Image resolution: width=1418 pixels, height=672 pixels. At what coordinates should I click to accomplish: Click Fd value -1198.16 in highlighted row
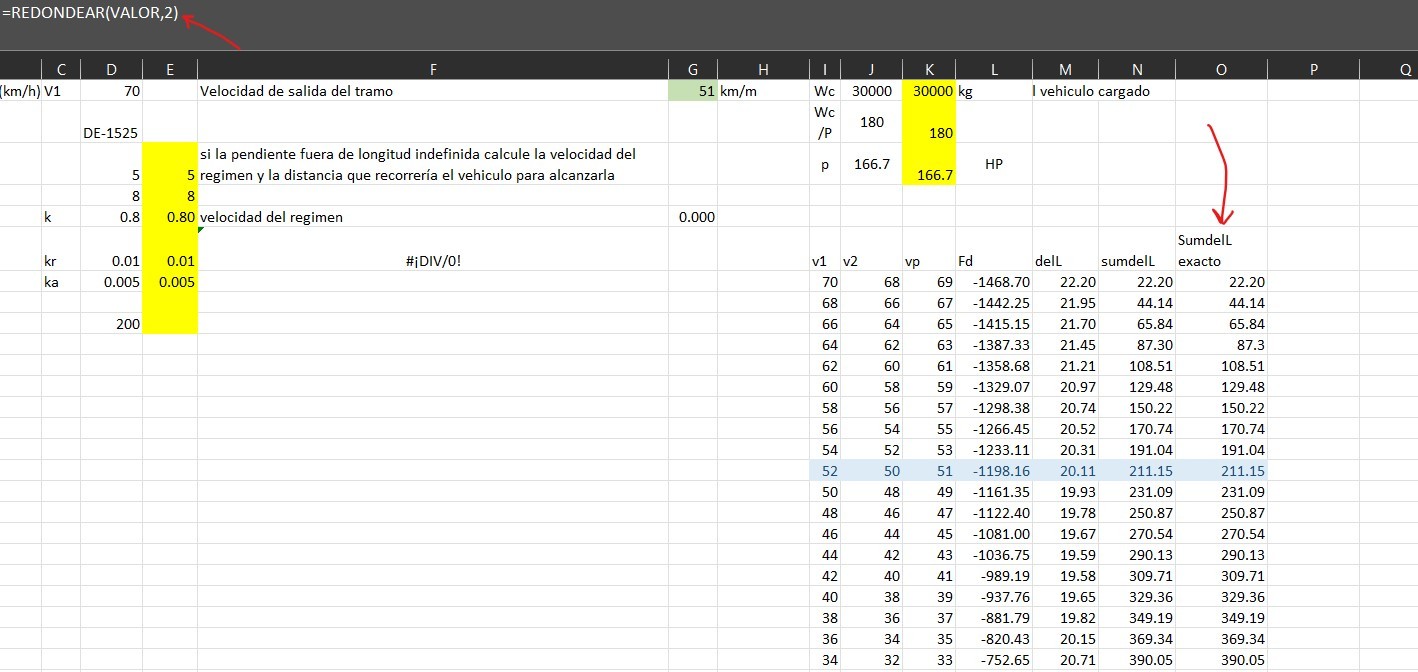[994, 471]
